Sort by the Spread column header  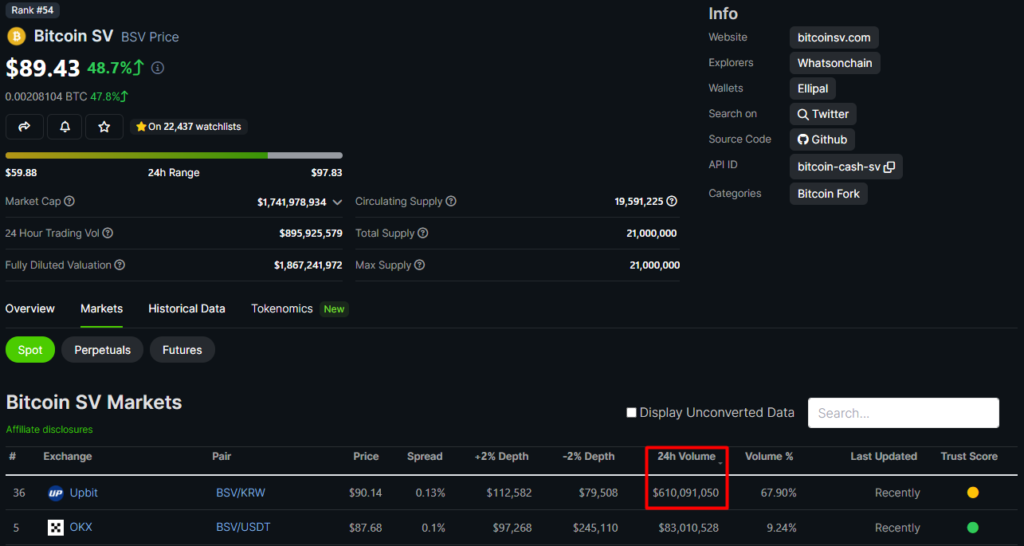[x=424, y=457]
